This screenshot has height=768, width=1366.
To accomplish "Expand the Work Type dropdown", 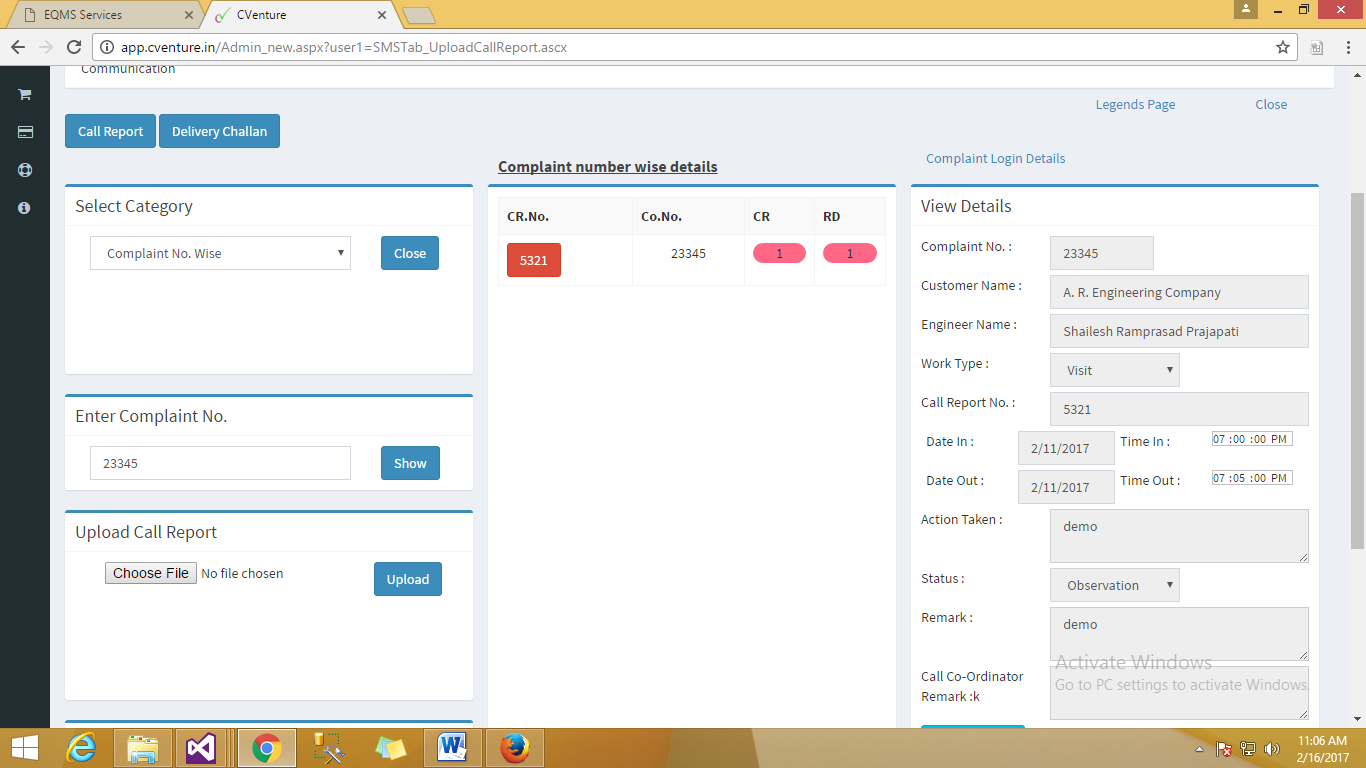I will pos(1115,370).
